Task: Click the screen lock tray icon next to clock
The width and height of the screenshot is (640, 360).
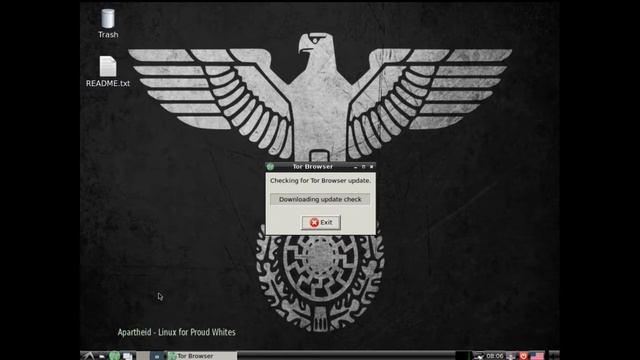Action: (511, 356)
